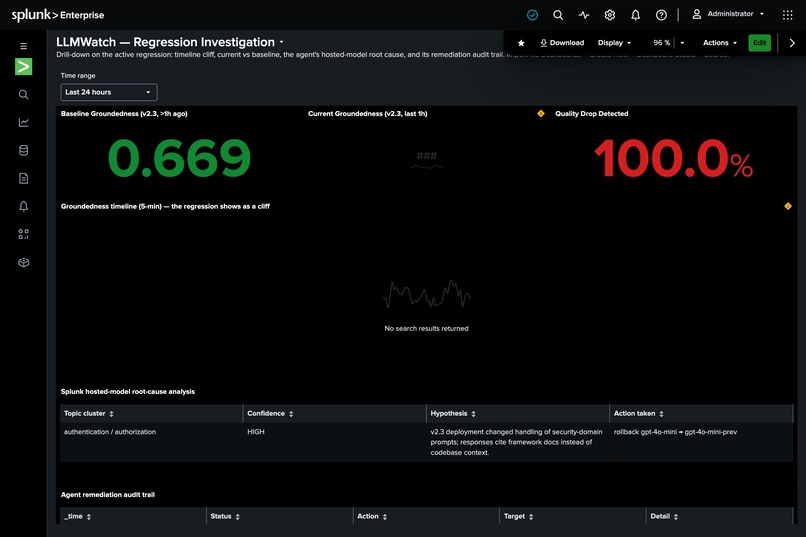The image size is (806, 537).
Task: Open the zoom level dropdown arrow
Action: 683,43
